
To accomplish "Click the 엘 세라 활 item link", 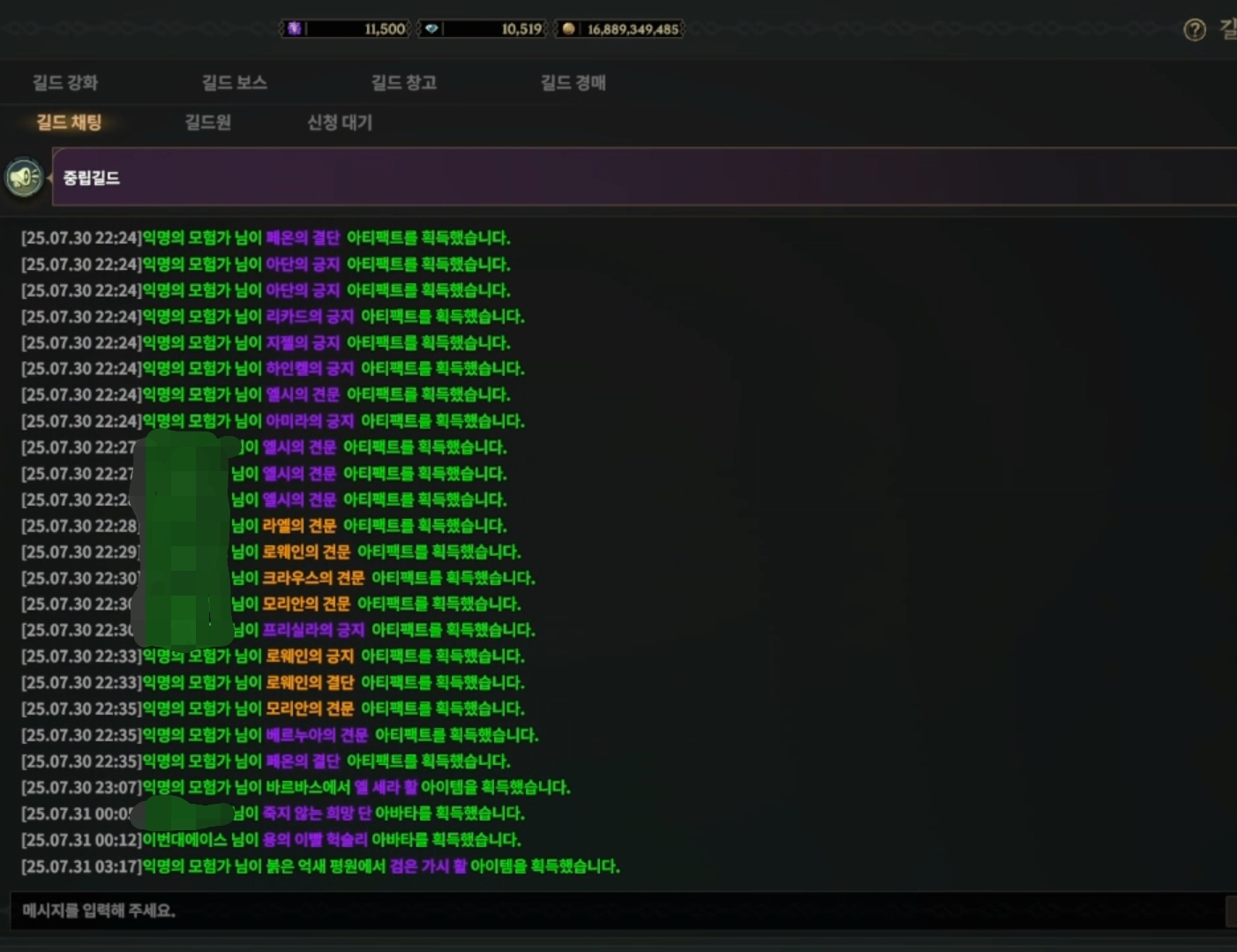I will (x=386, y=787).
